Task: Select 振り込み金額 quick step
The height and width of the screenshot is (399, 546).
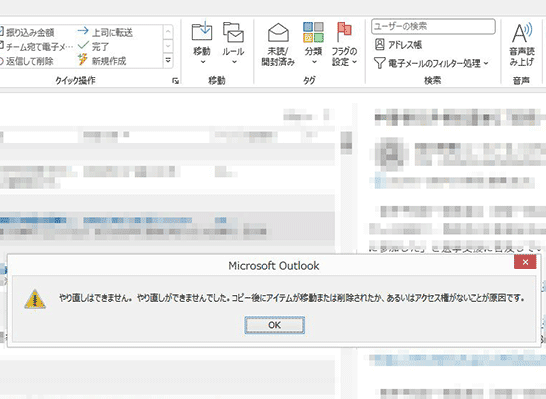Action: pyautogui.click(x=27, y=32)
